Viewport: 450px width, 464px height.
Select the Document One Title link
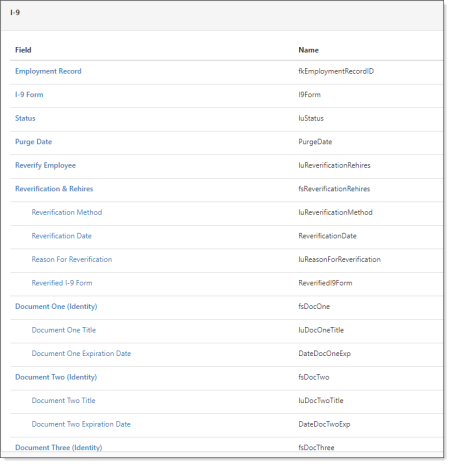pyautogui.click(x=64, y=330)
